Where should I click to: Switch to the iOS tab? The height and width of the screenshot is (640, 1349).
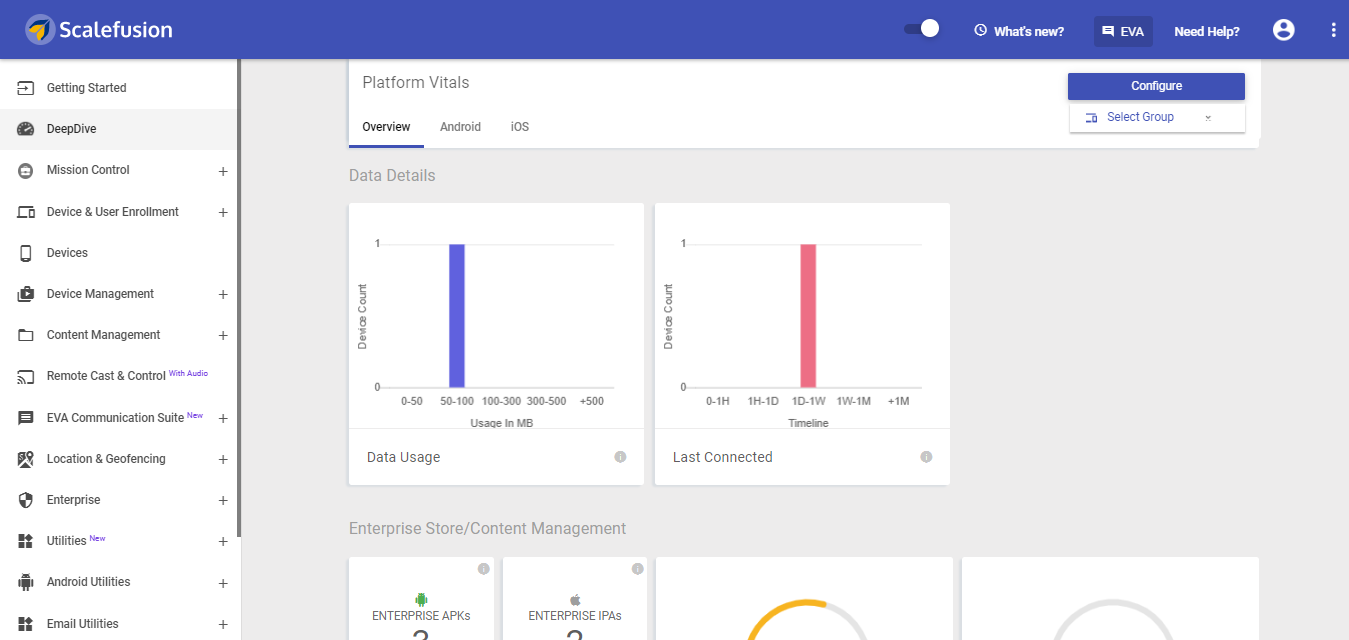click(520, 127)
